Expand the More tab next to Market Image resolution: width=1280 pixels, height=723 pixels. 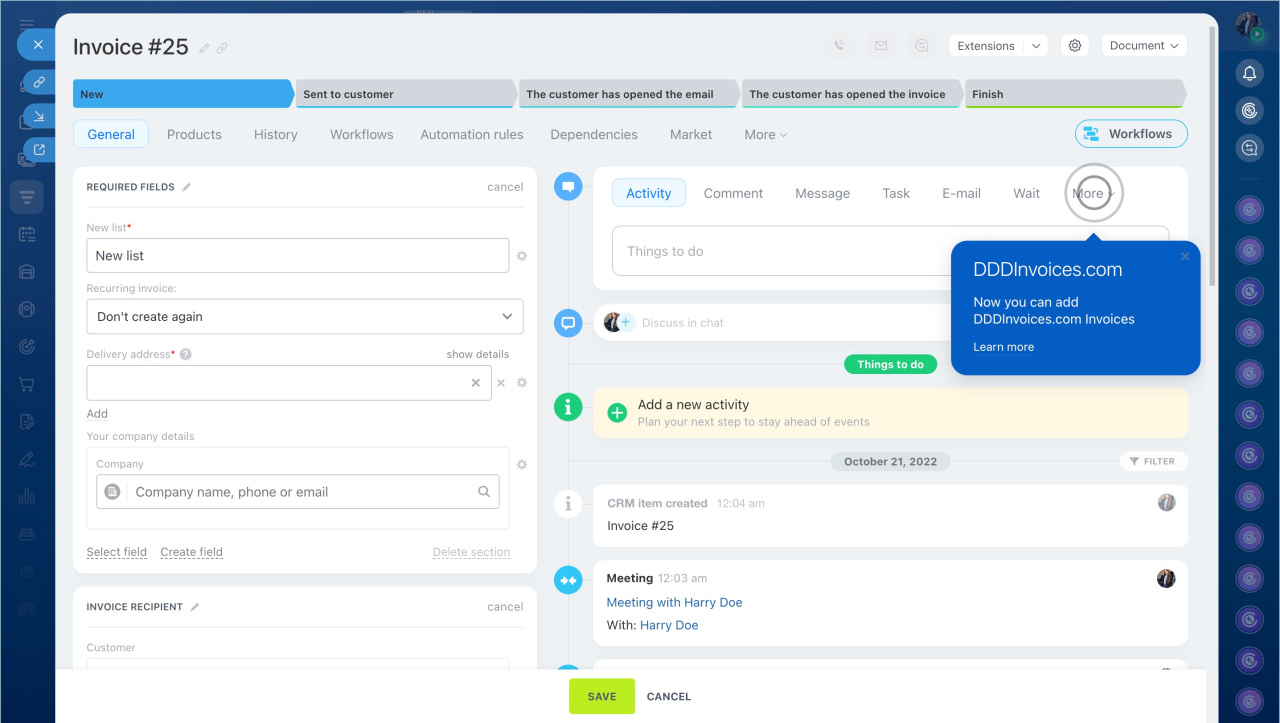coord(765,135)
